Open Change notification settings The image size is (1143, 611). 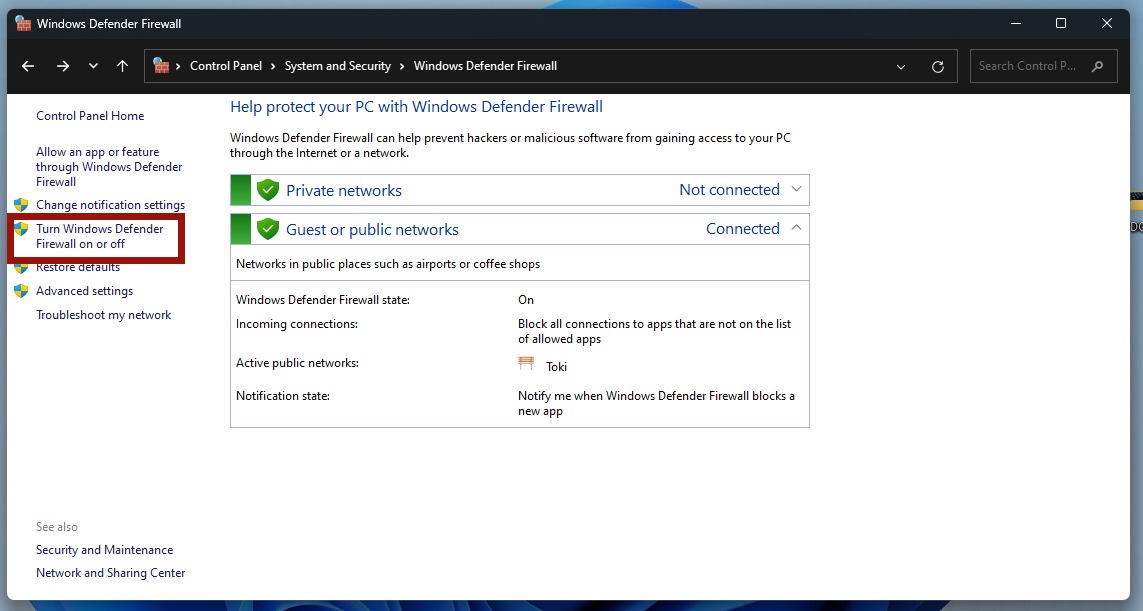coord(110,204)
